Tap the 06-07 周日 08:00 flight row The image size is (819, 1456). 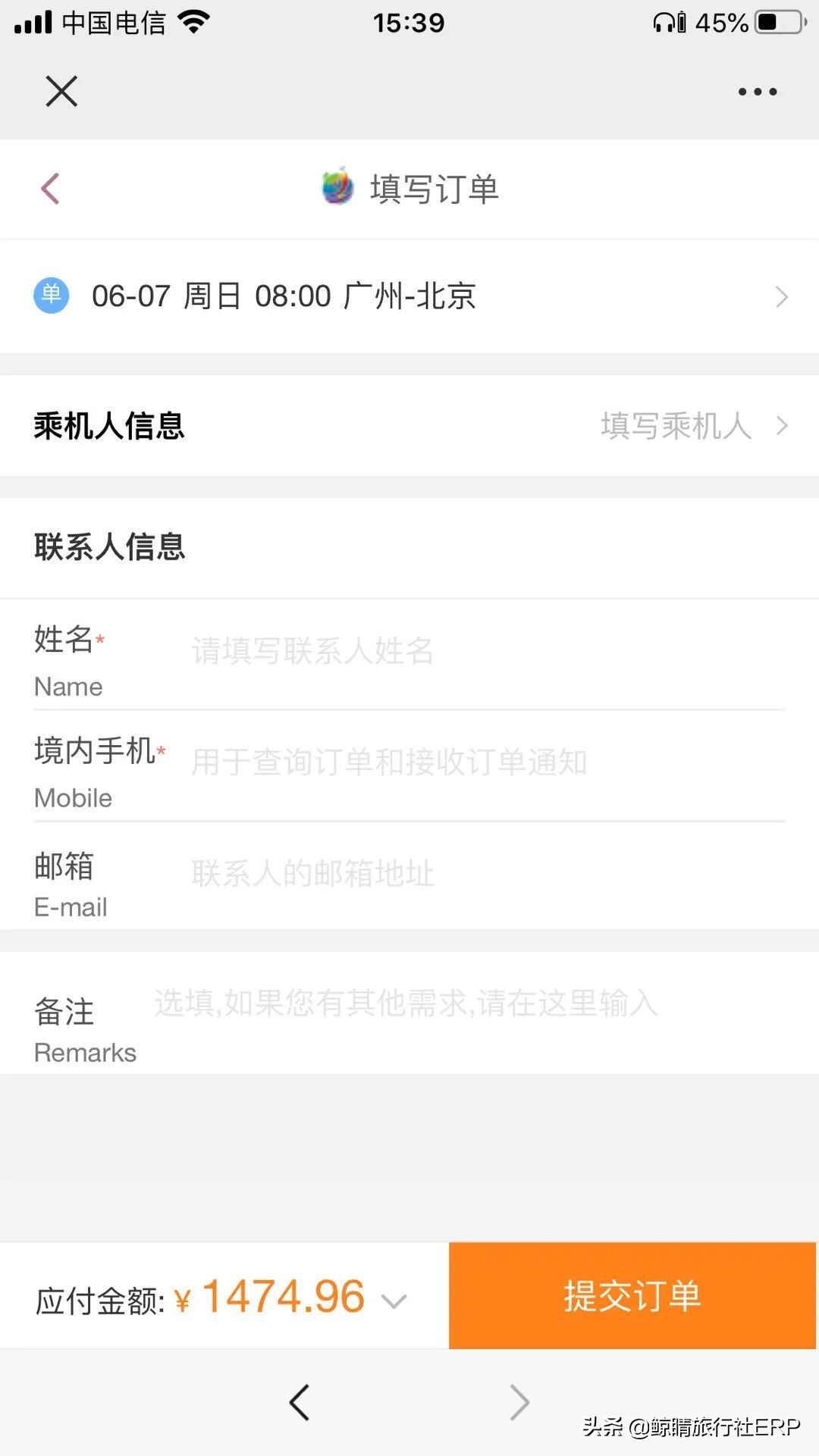(284, 296)
